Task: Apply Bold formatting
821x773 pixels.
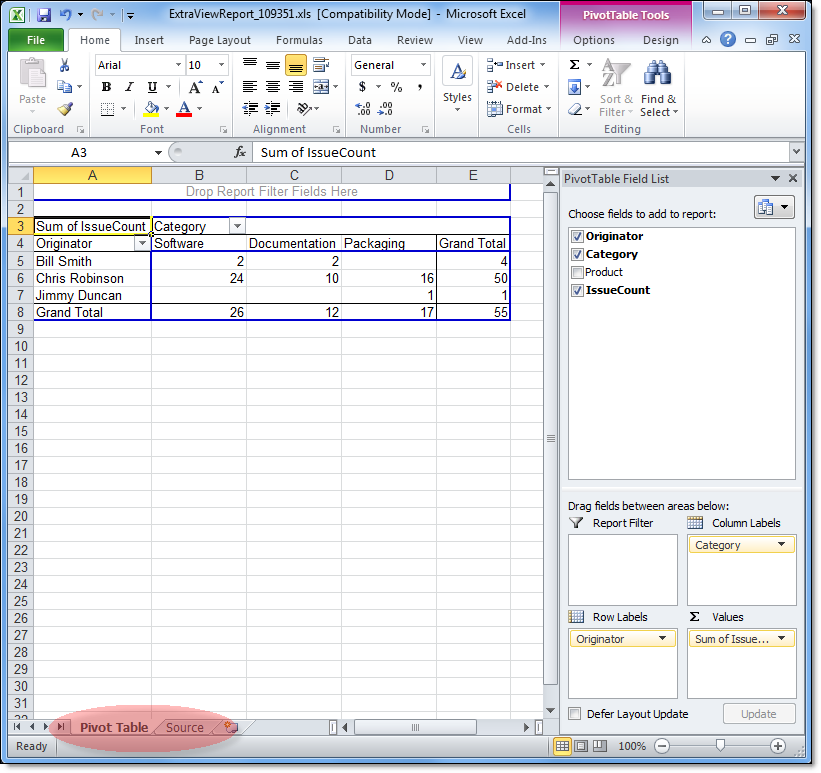Action: pyautogui.click(x=106, y=87)
